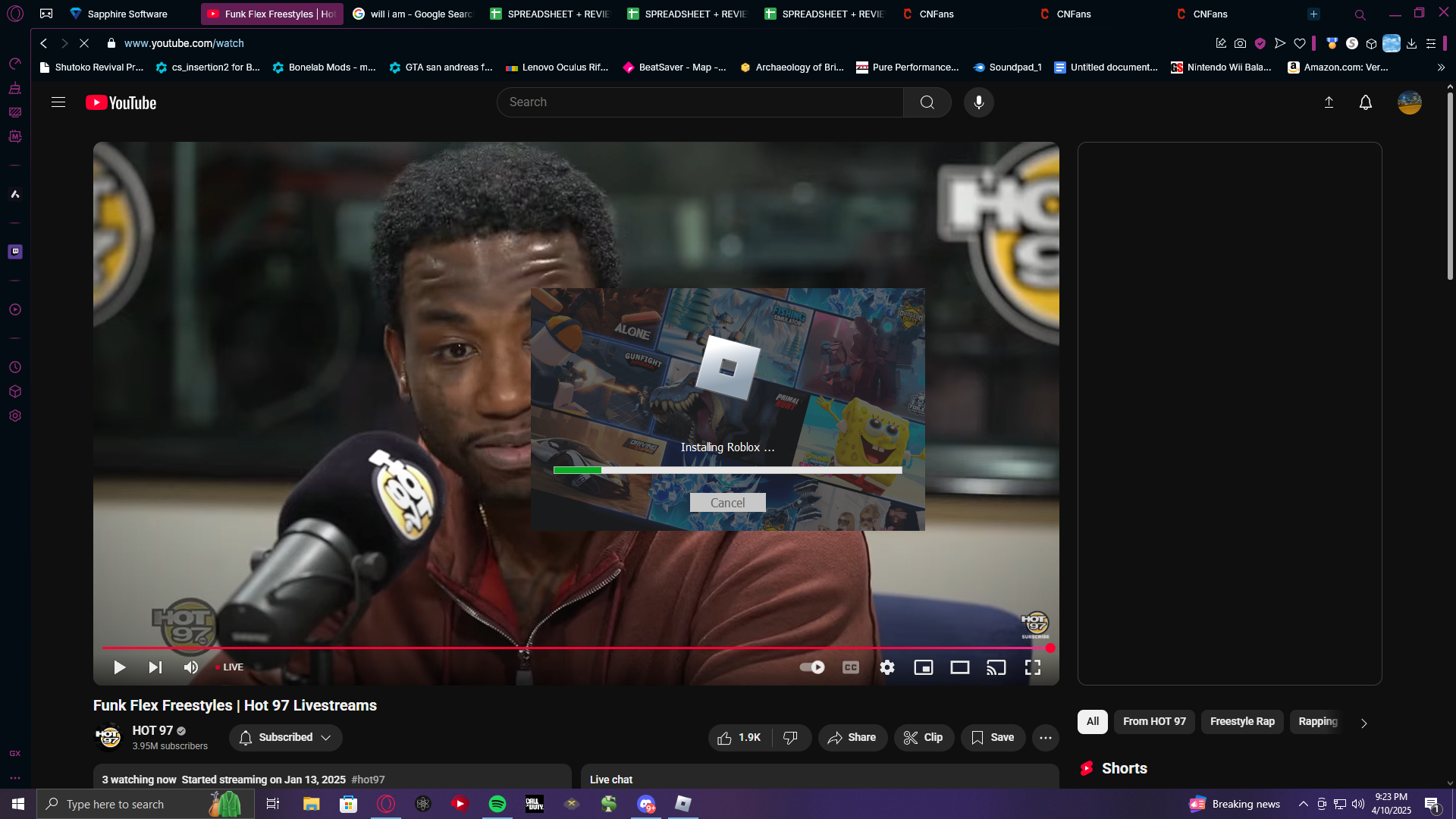Switch to will i am Google tab

pos(413,14)
